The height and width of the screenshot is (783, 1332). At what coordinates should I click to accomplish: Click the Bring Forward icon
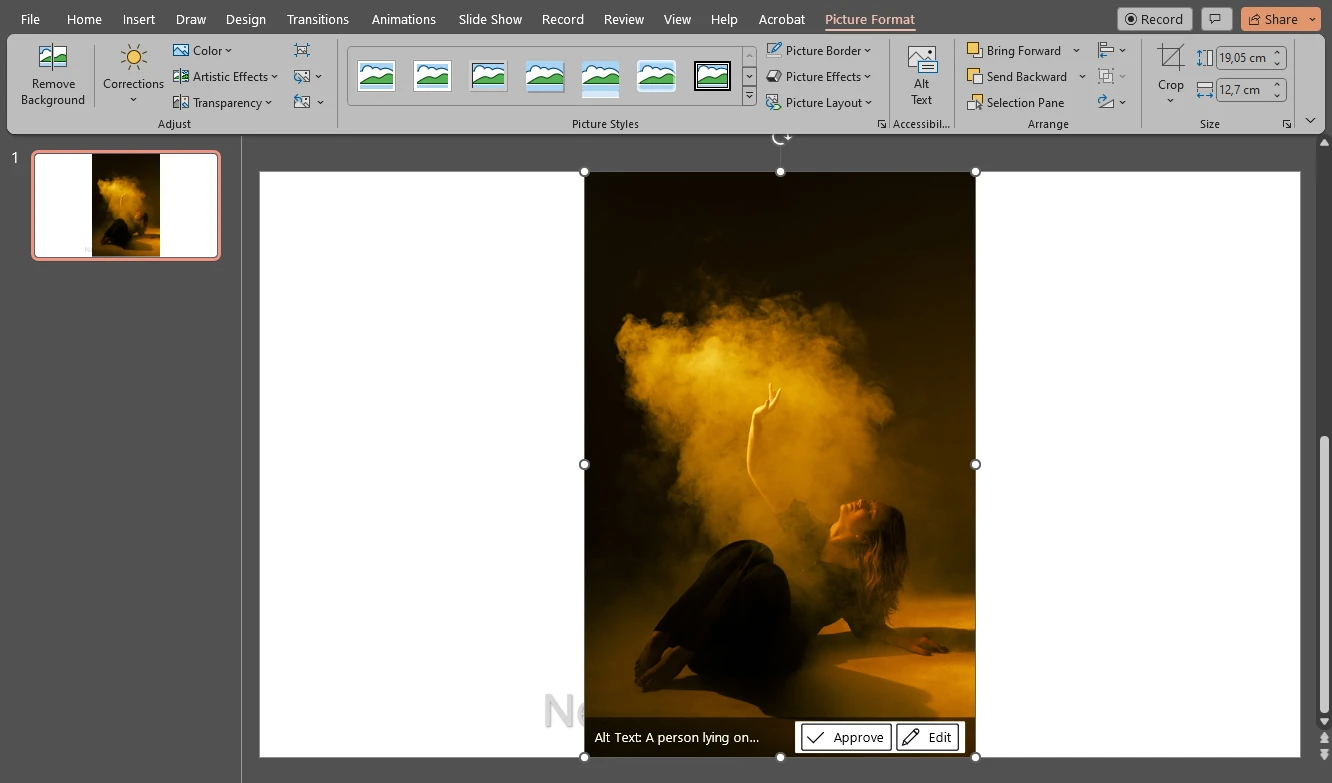[x=975, y=49]
